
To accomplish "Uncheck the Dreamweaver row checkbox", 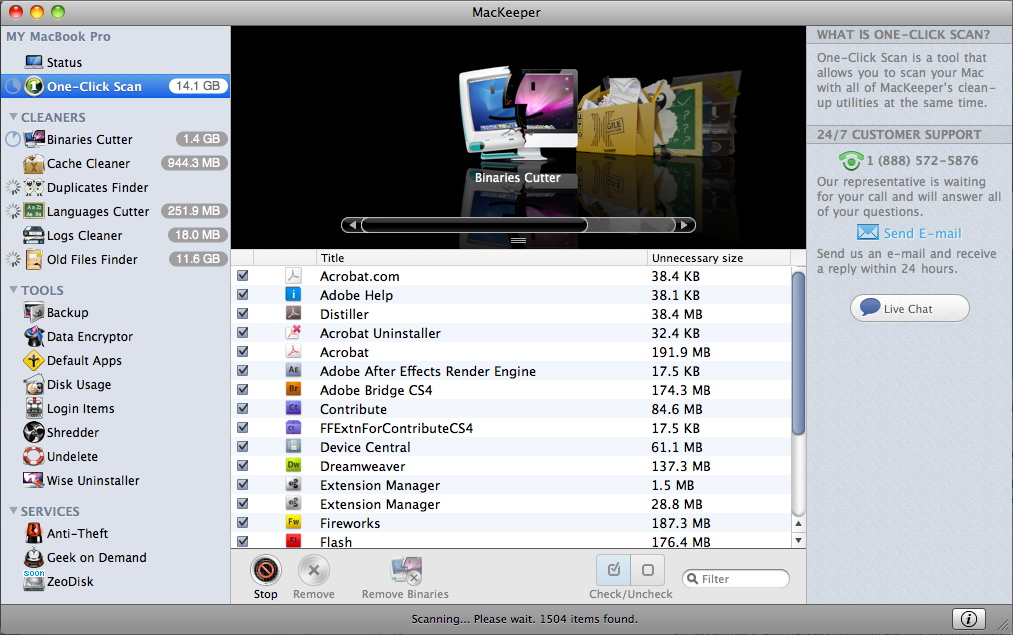I will pyautogui.click(x=243, y=466).
